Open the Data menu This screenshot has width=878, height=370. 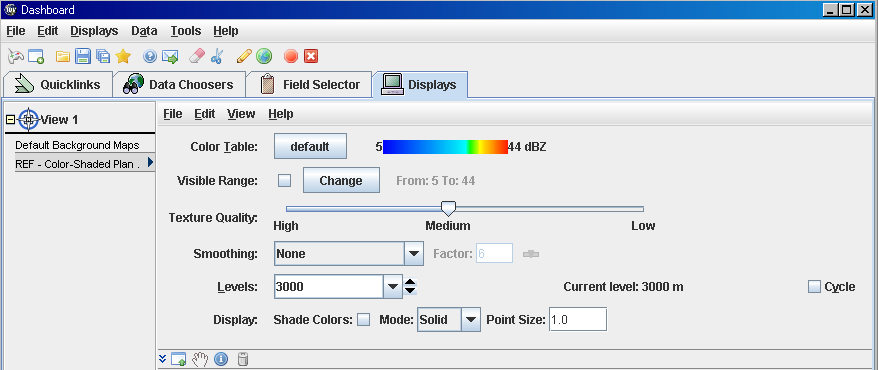144,31
